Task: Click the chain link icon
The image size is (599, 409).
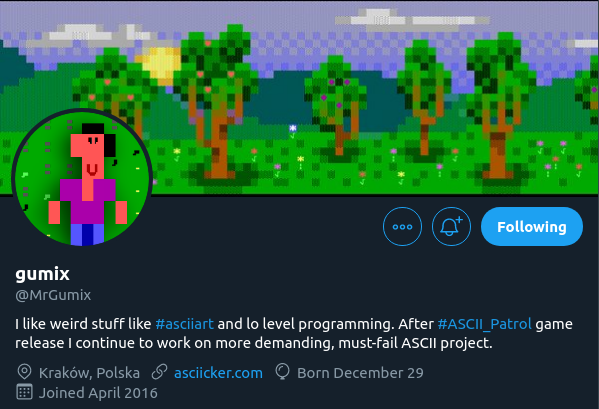Action: coord(159,372)
